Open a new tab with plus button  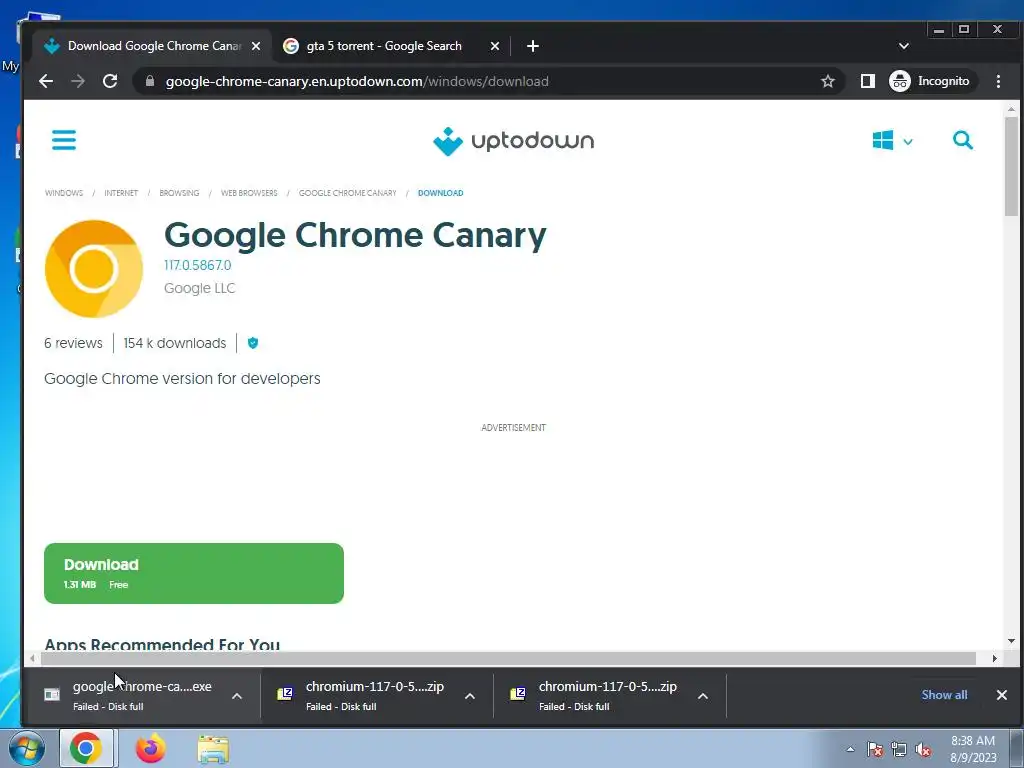(x=533, y=46)
